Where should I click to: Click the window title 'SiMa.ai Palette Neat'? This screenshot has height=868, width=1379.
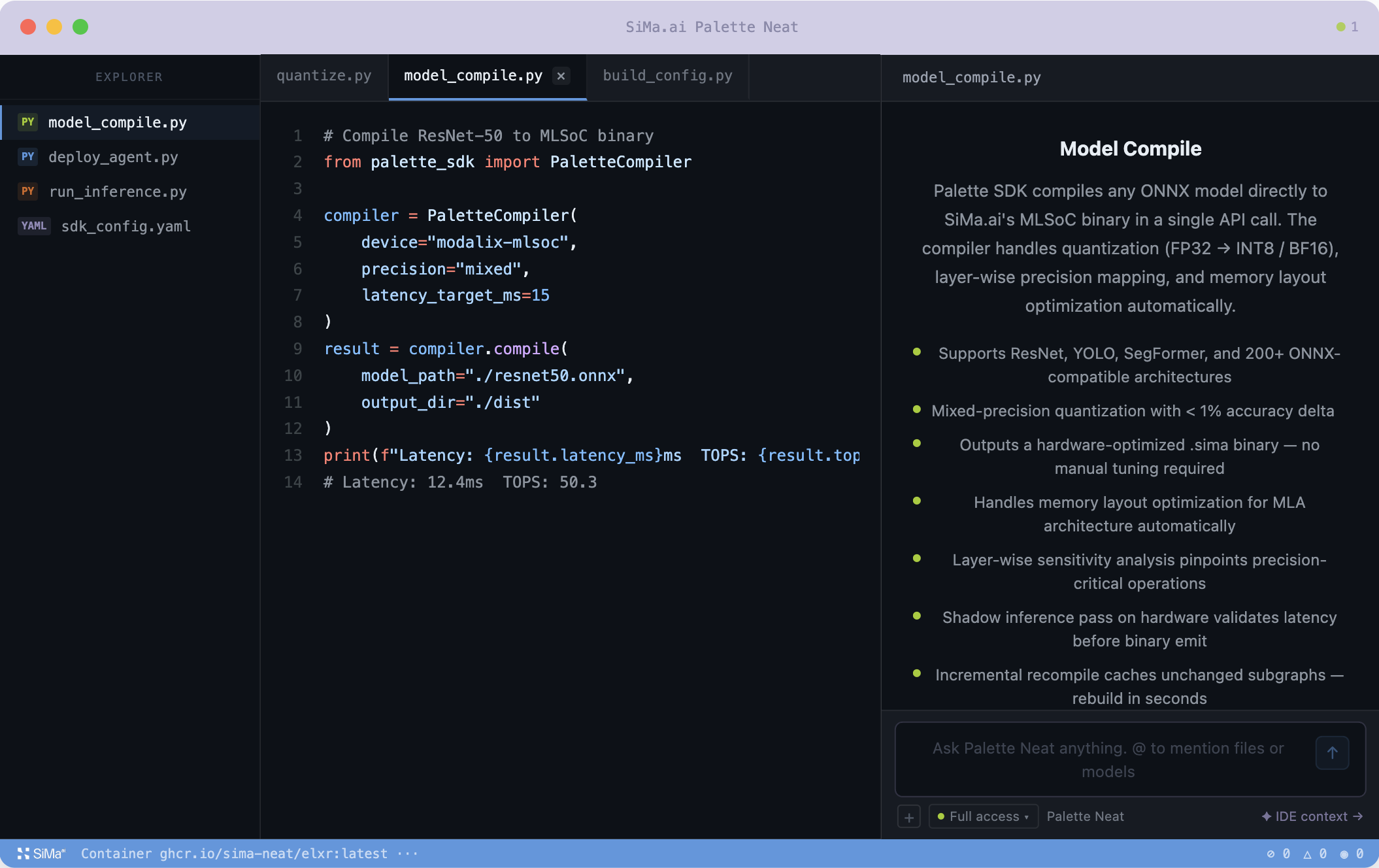712,27
